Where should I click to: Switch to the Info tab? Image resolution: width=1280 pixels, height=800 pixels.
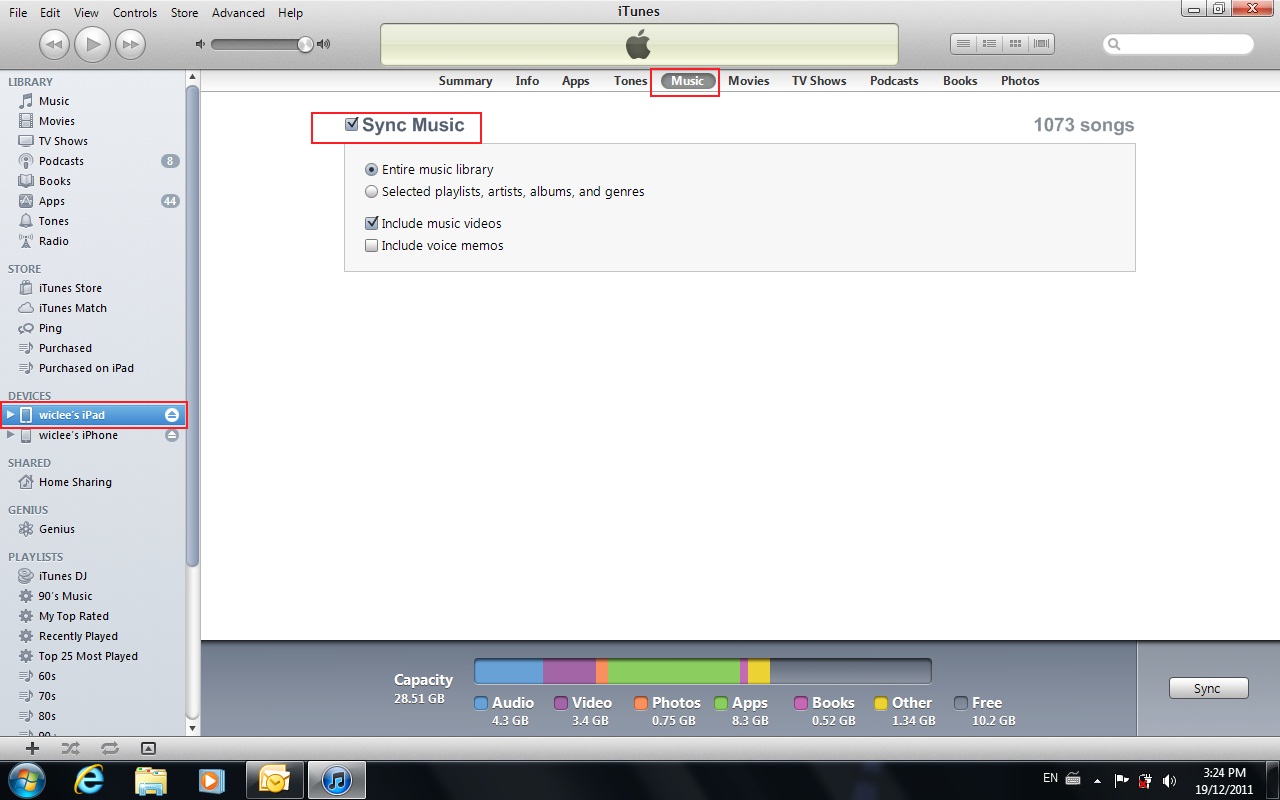(527, 81)
